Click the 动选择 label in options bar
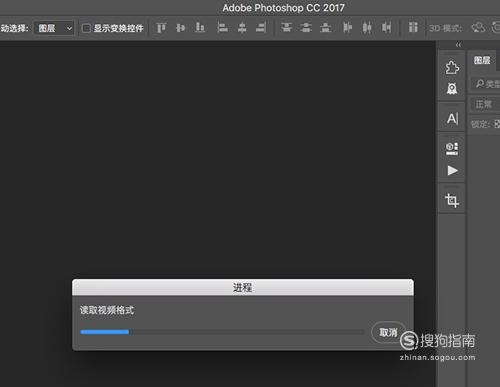 coord(14,28)
